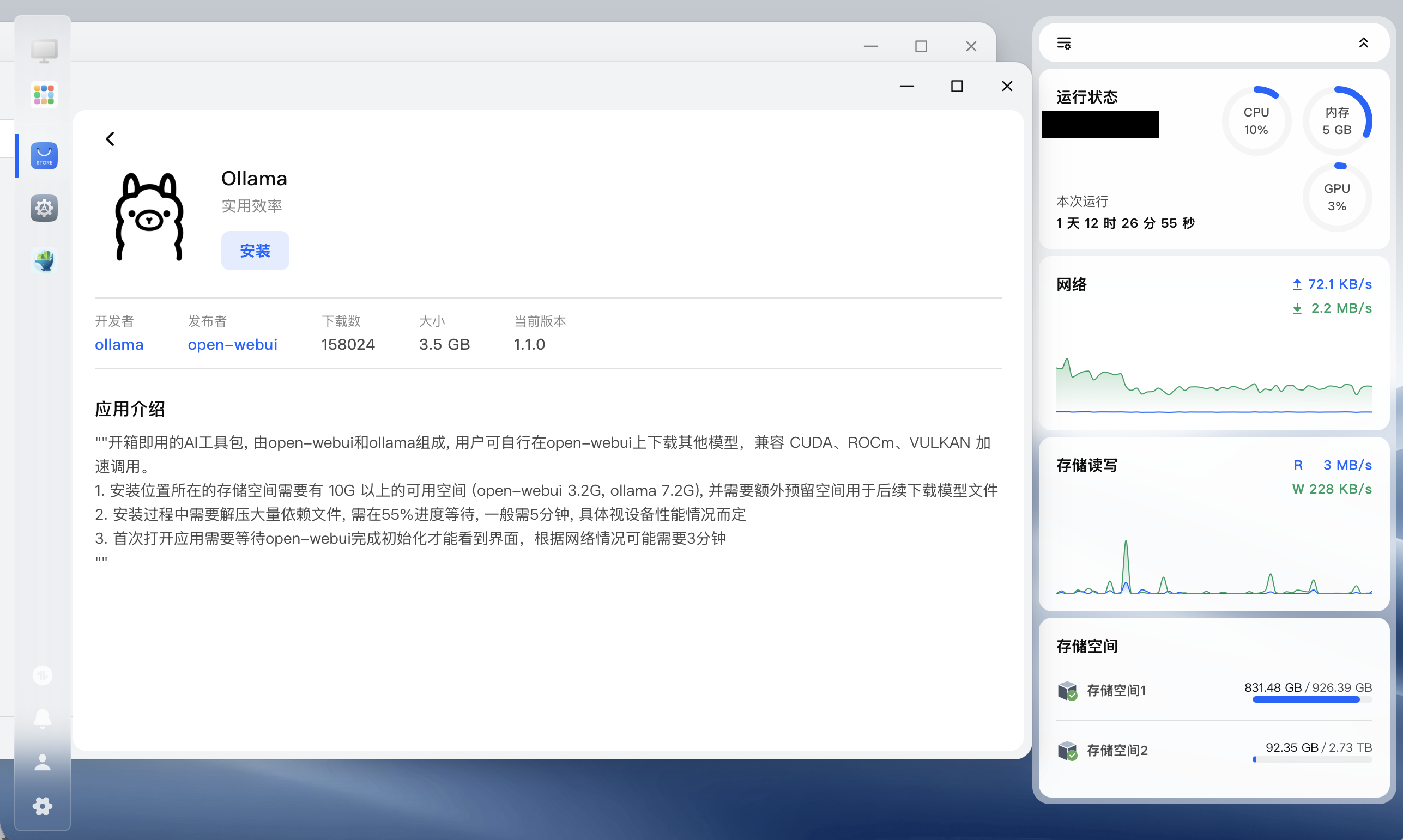Go back using the arrow in the Ollama page

[110, 138]
